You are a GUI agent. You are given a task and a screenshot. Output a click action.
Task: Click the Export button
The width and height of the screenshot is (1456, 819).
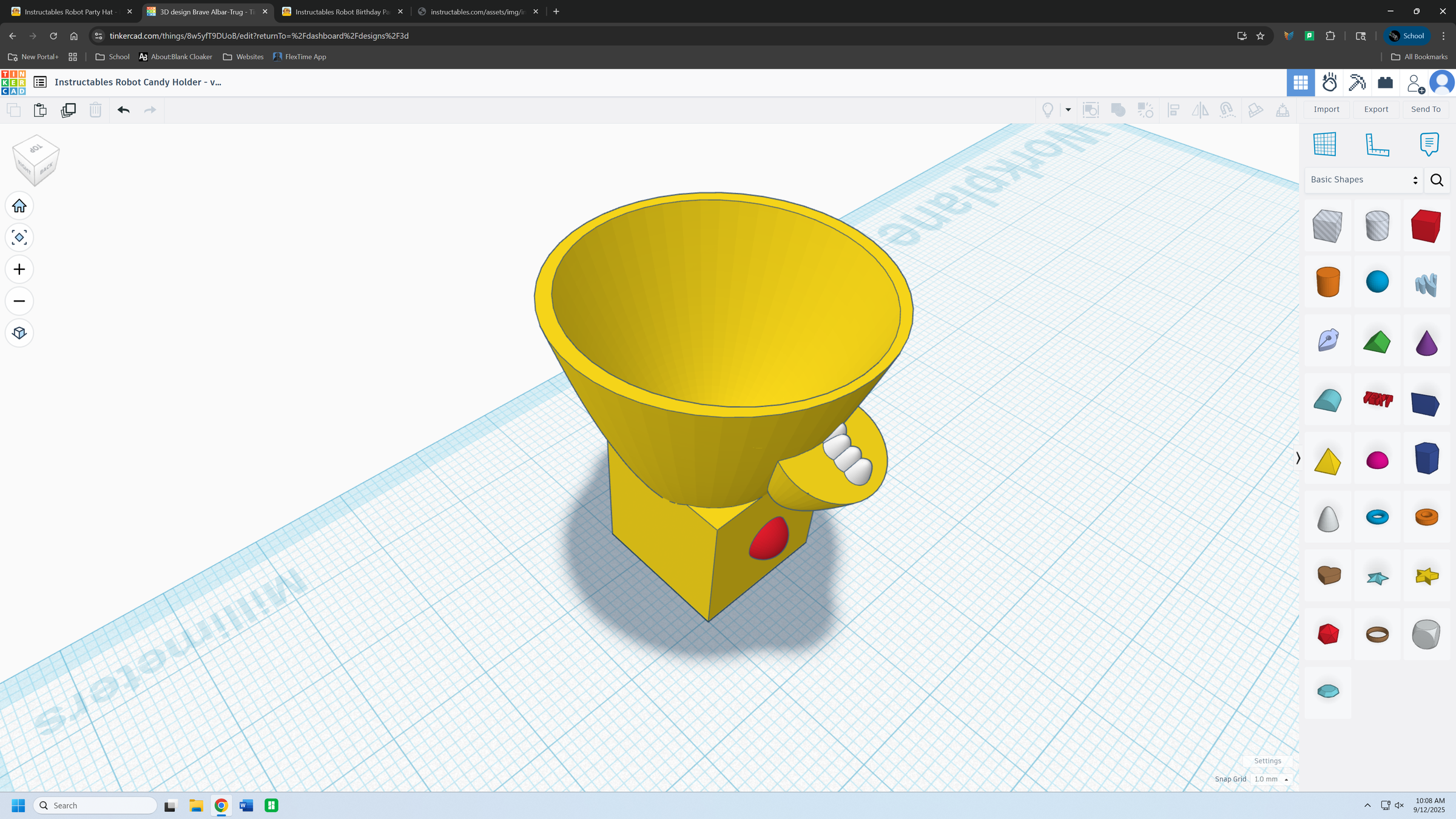[1376, 109]
